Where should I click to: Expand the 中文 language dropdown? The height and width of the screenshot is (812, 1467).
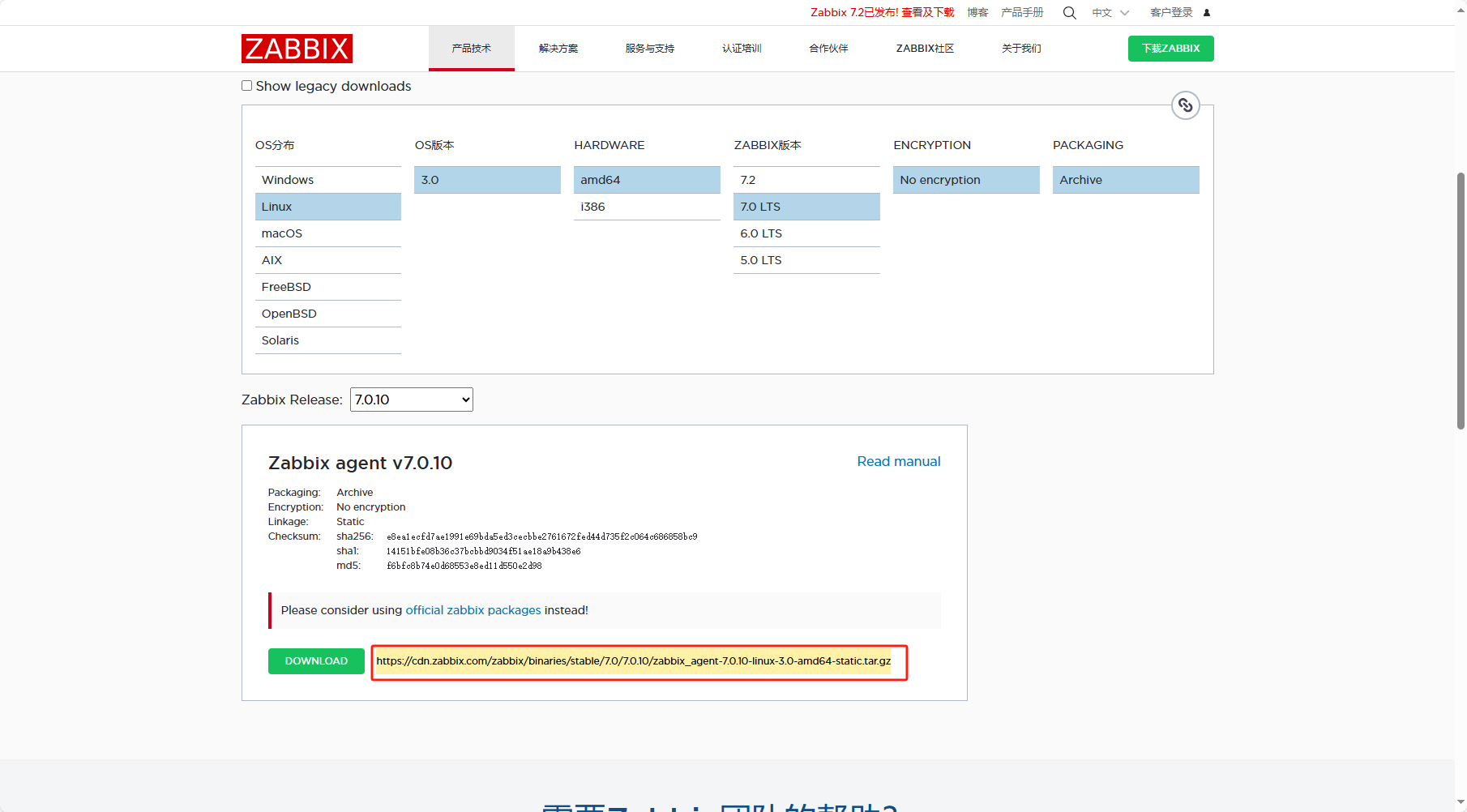coord(1110,13)
